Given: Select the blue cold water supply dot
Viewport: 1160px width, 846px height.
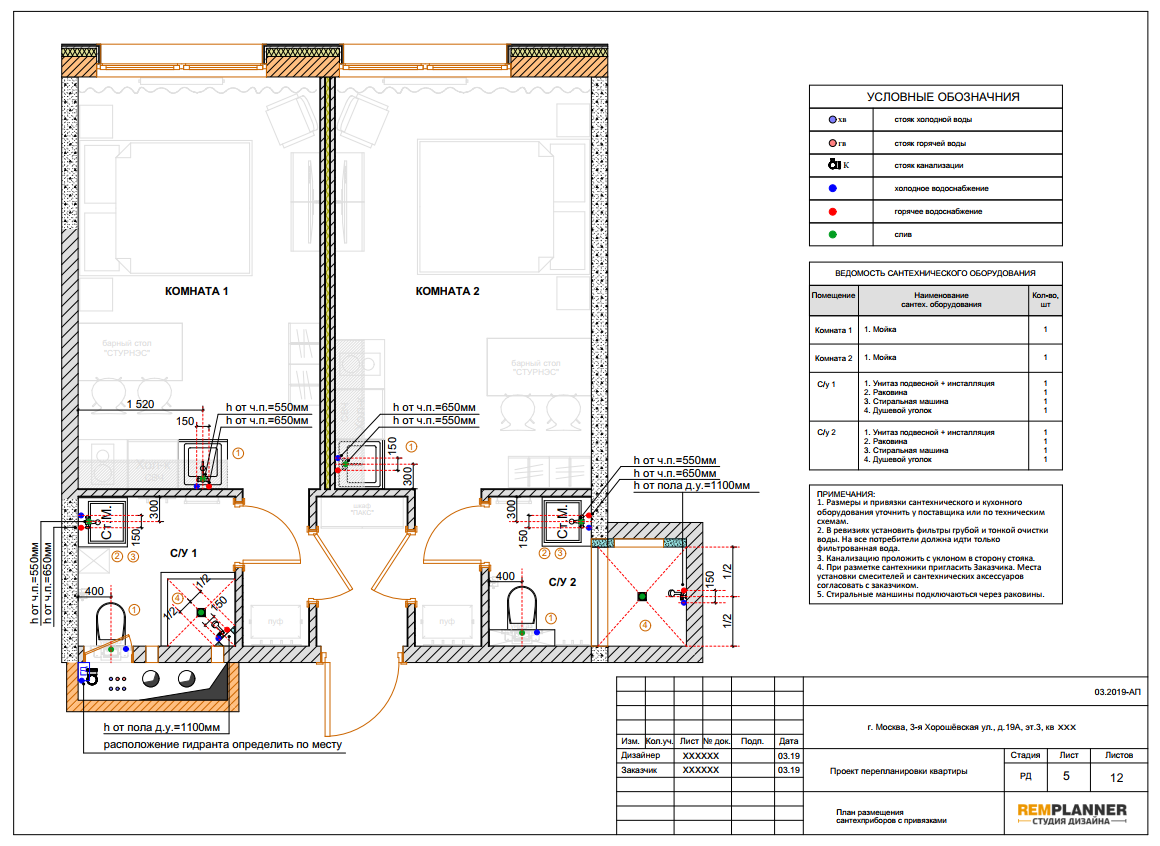Looking at the screenshot, I should 832,189.
